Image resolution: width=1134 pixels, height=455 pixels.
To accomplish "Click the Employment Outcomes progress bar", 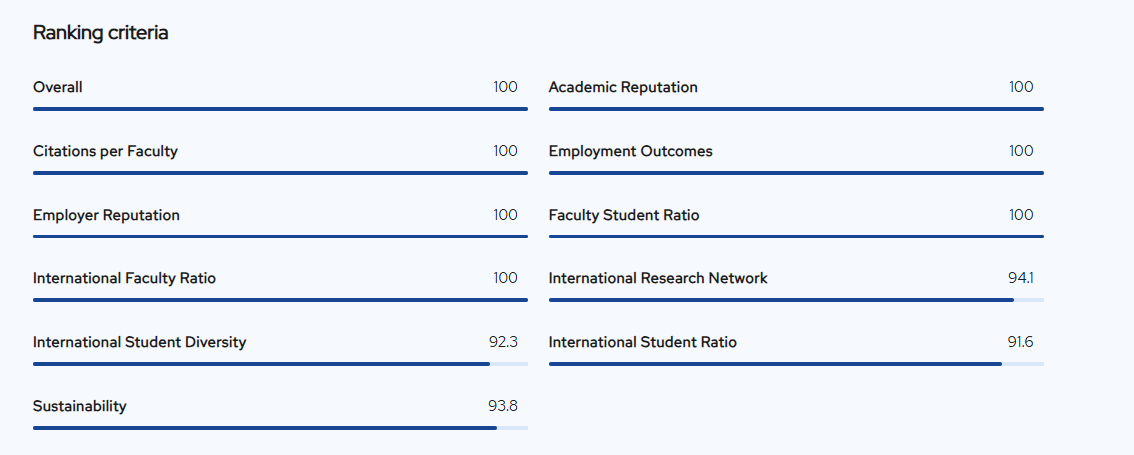I will click(796, 173).
